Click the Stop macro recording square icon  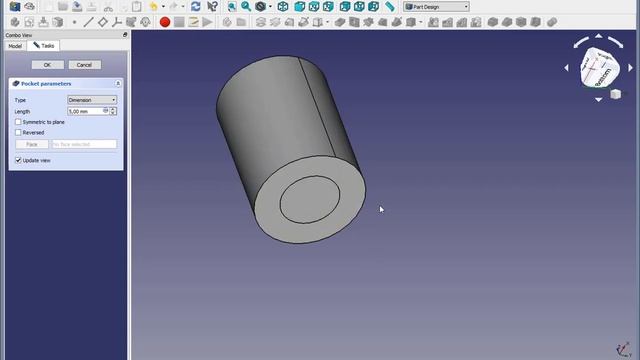pyautogui.click(x=179, y=22)
